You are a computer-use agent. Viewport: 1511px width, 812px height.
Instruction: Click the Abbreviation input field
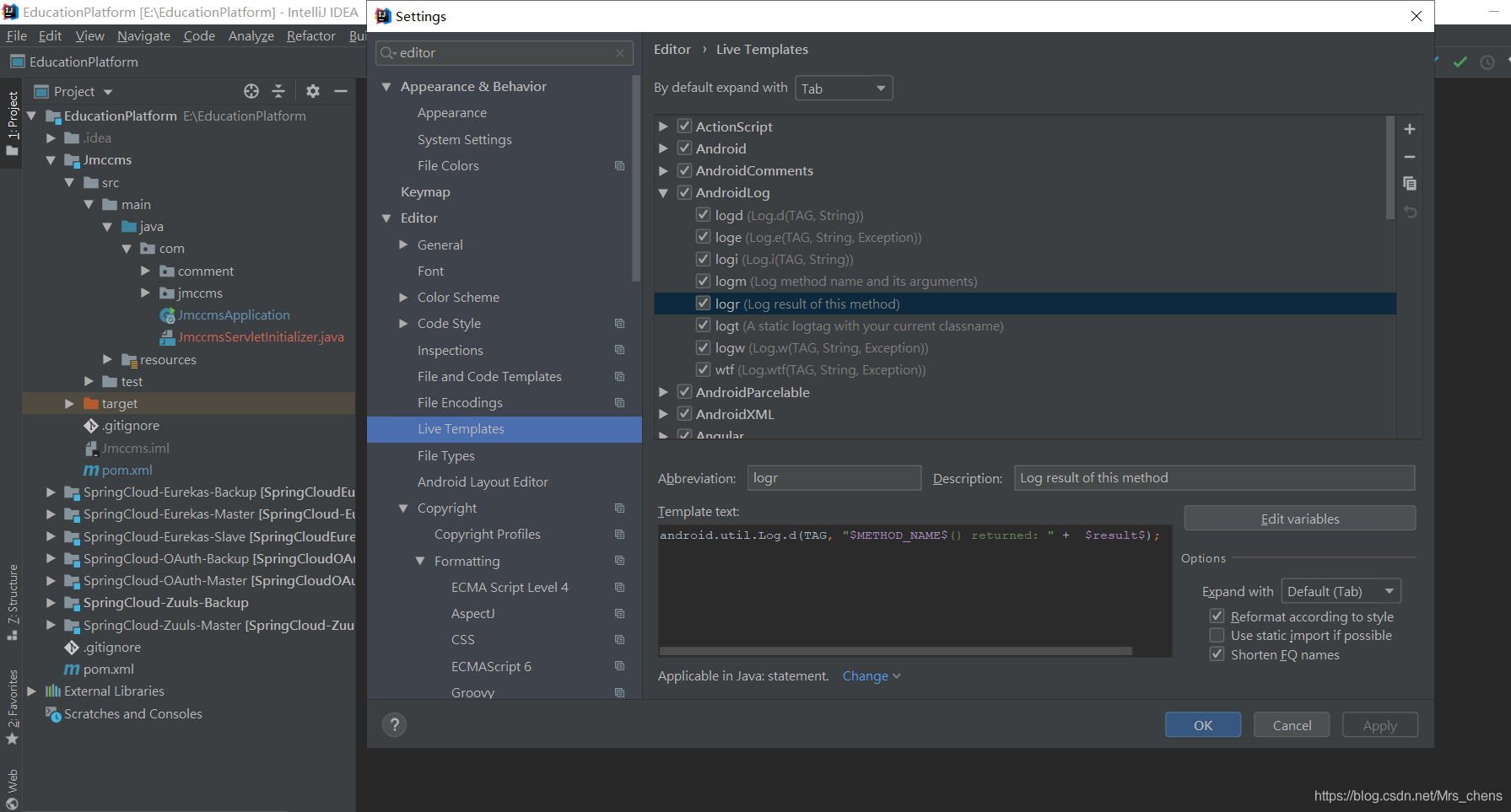pos(834,478)
